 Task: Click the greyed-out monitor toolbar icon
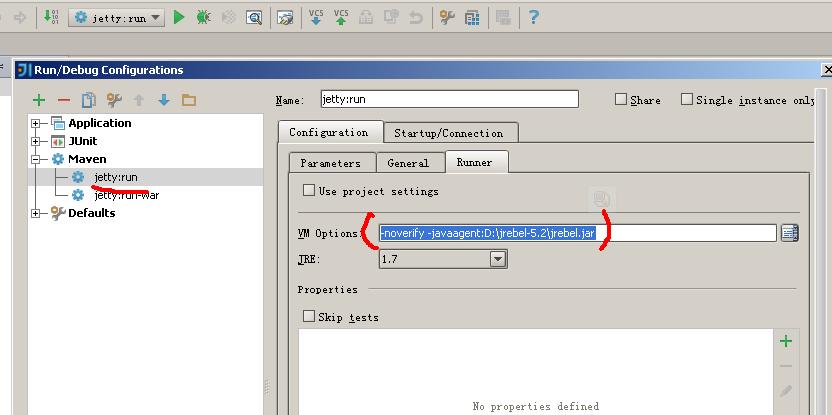coord(503,18)
